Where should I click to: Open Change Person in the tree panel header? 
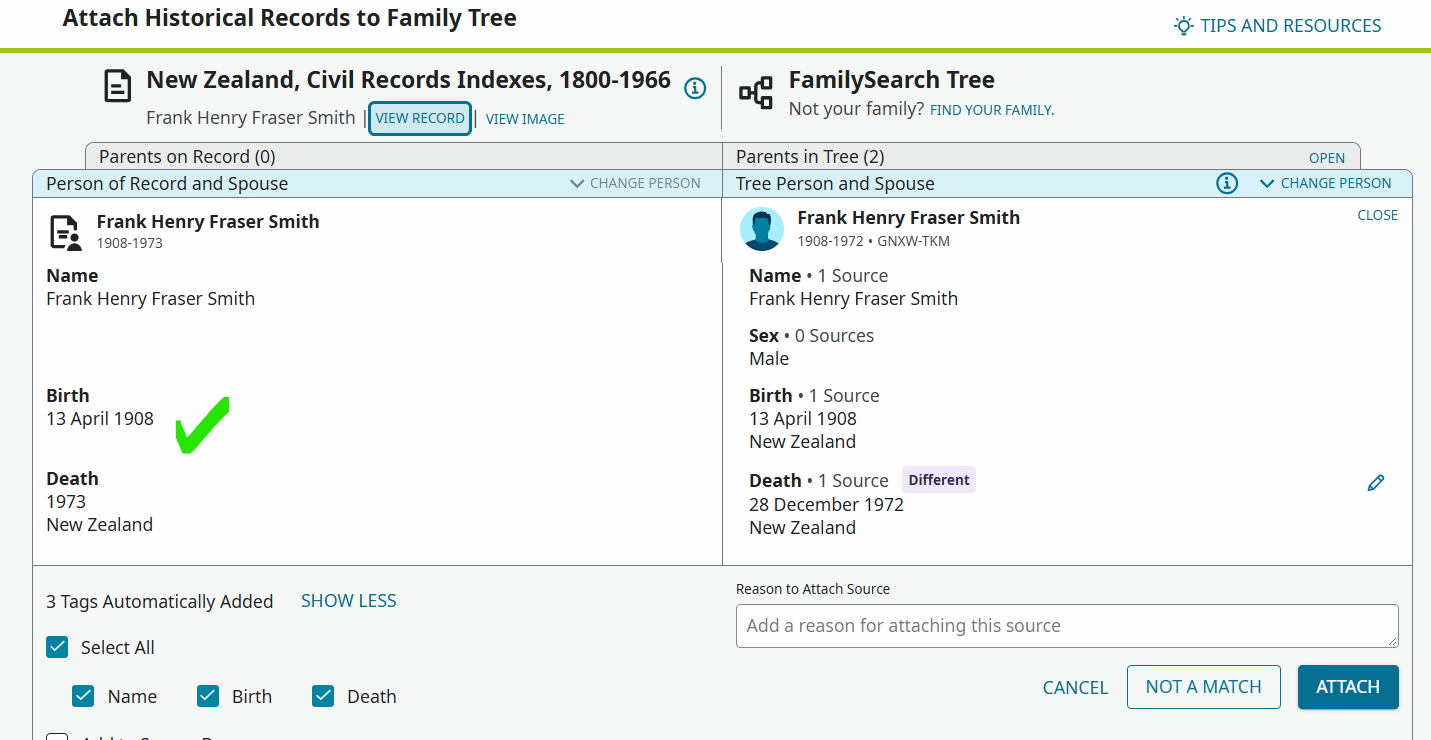[1325, 183]
